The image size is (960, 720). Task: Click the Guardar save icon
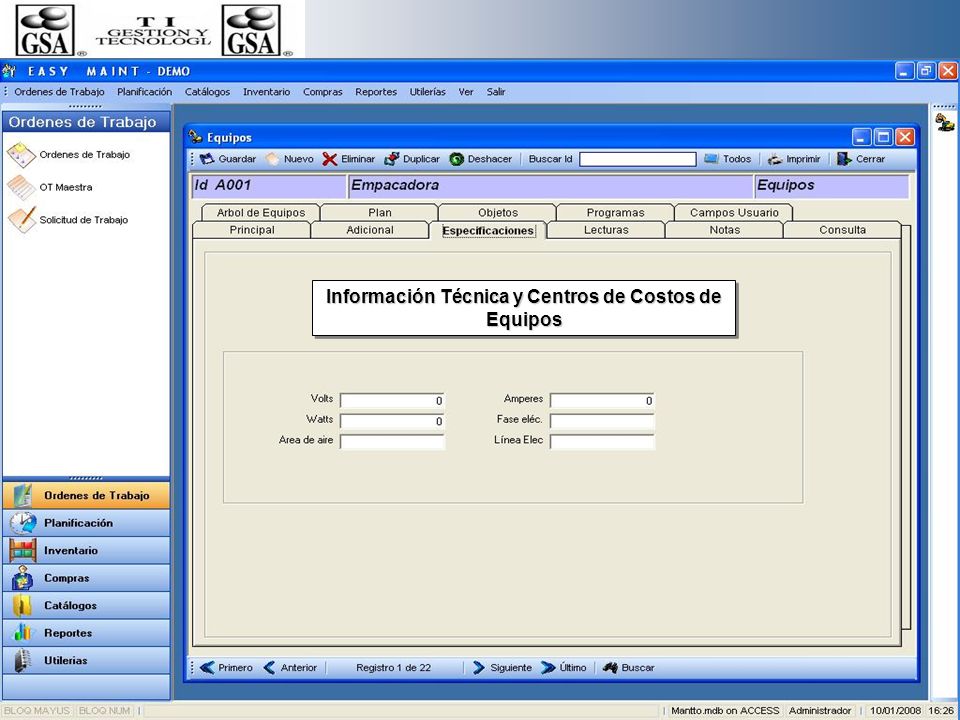click(x=208, y=159)
